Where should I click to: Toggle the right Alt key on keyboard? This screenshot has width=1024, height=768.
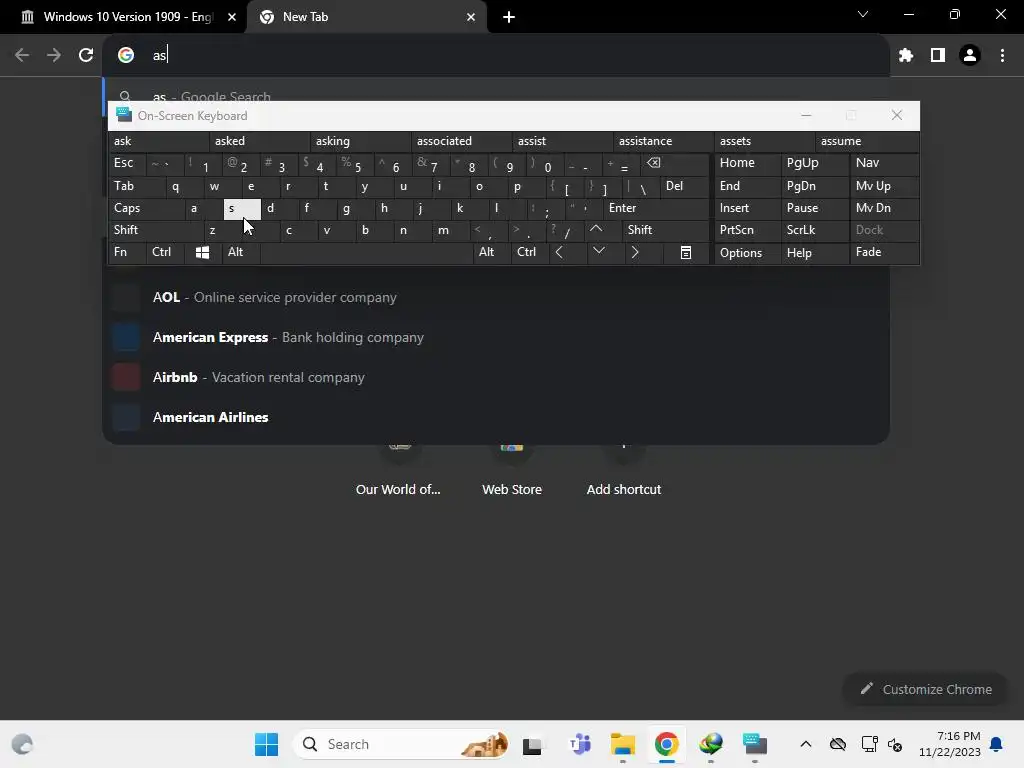pos(491,252)
